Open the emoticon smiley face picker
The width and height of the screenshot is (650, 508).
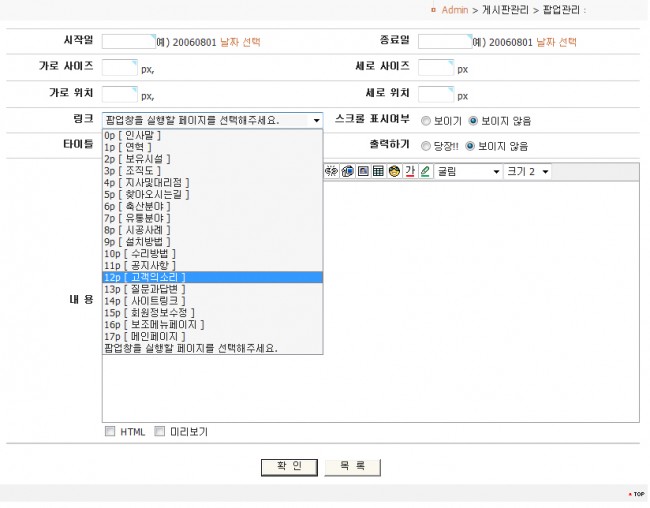394,172
